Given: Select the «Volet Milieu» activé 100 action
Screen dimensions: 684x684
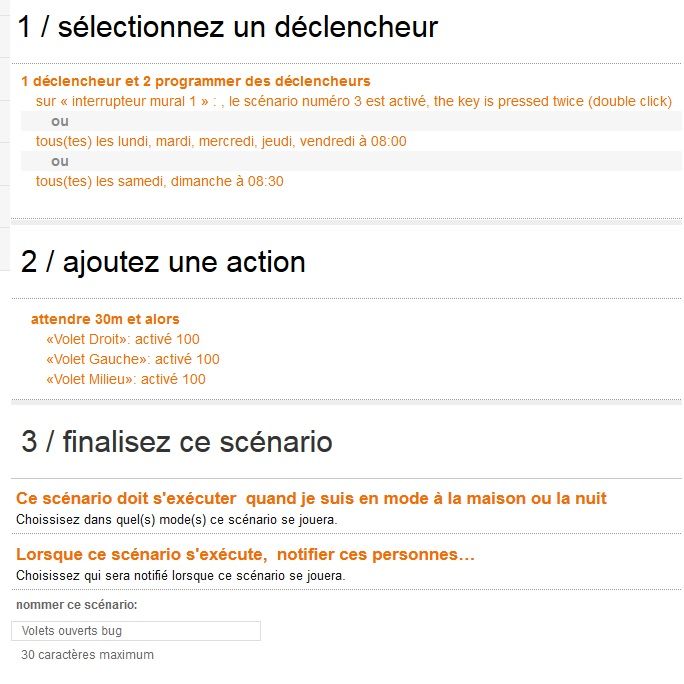Looking at the screenshot, I should click(x=126, y=379).
